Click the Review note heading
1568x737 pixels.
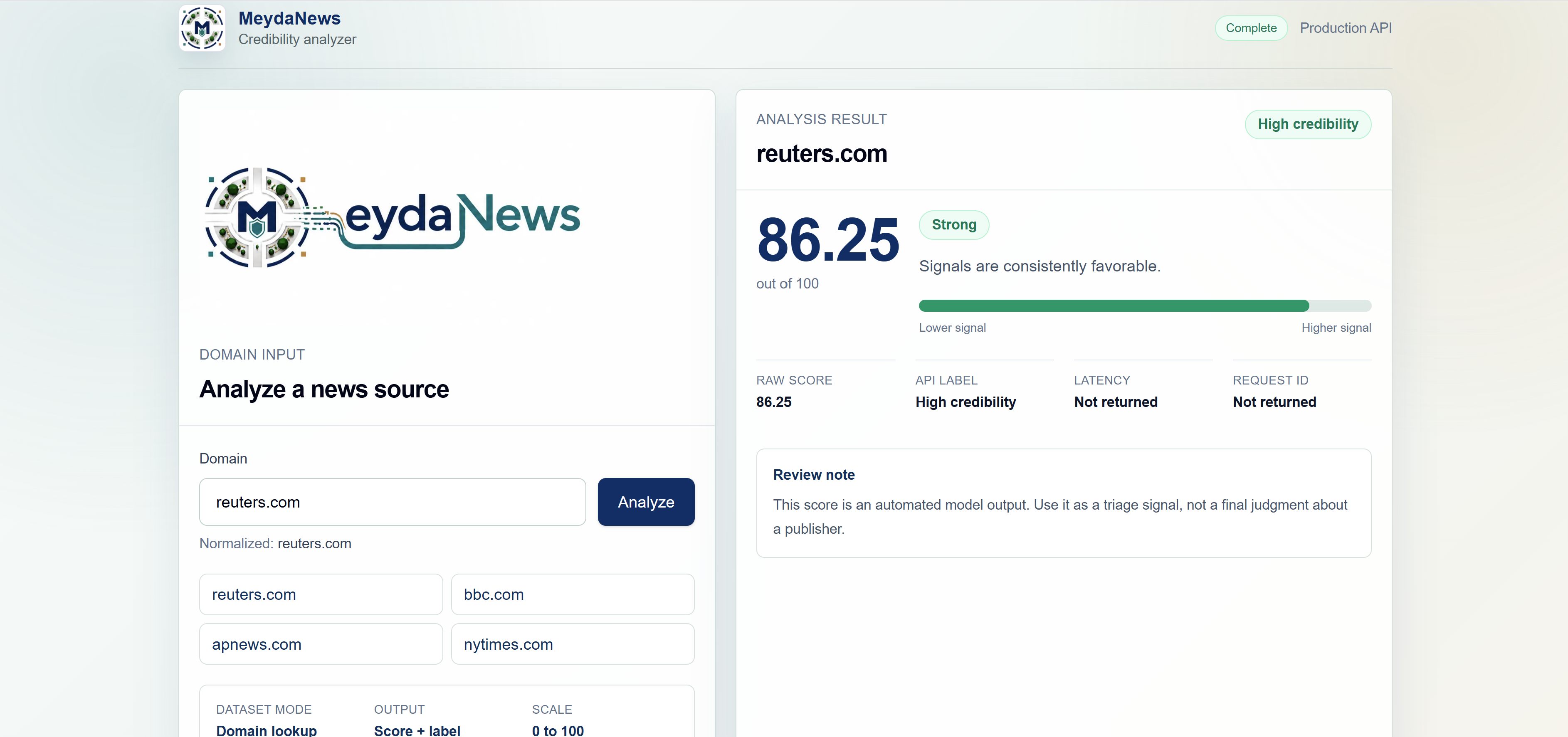click(814, 475)
